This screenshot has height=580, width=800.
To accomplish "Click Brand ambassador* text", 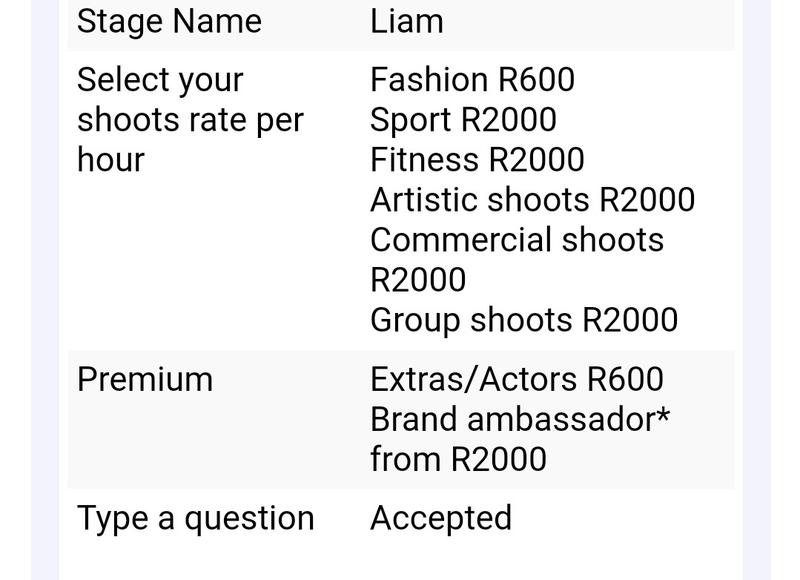I will pos(520,419).
